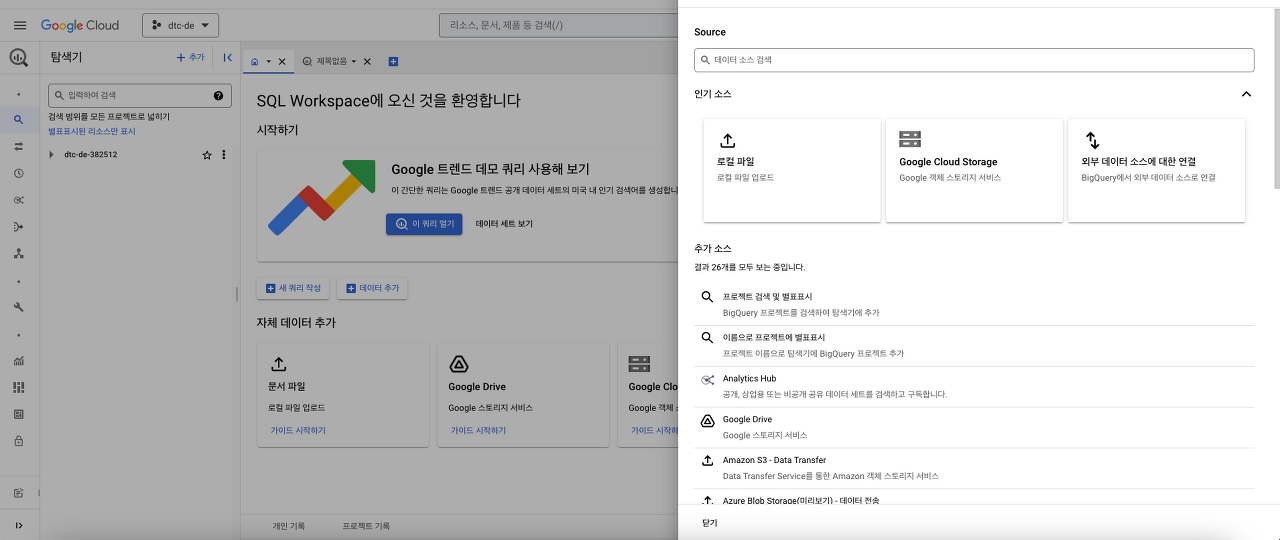This screenshot has width=1280, height=540.
Task: Click the explorer search input field
Action: 140,96
